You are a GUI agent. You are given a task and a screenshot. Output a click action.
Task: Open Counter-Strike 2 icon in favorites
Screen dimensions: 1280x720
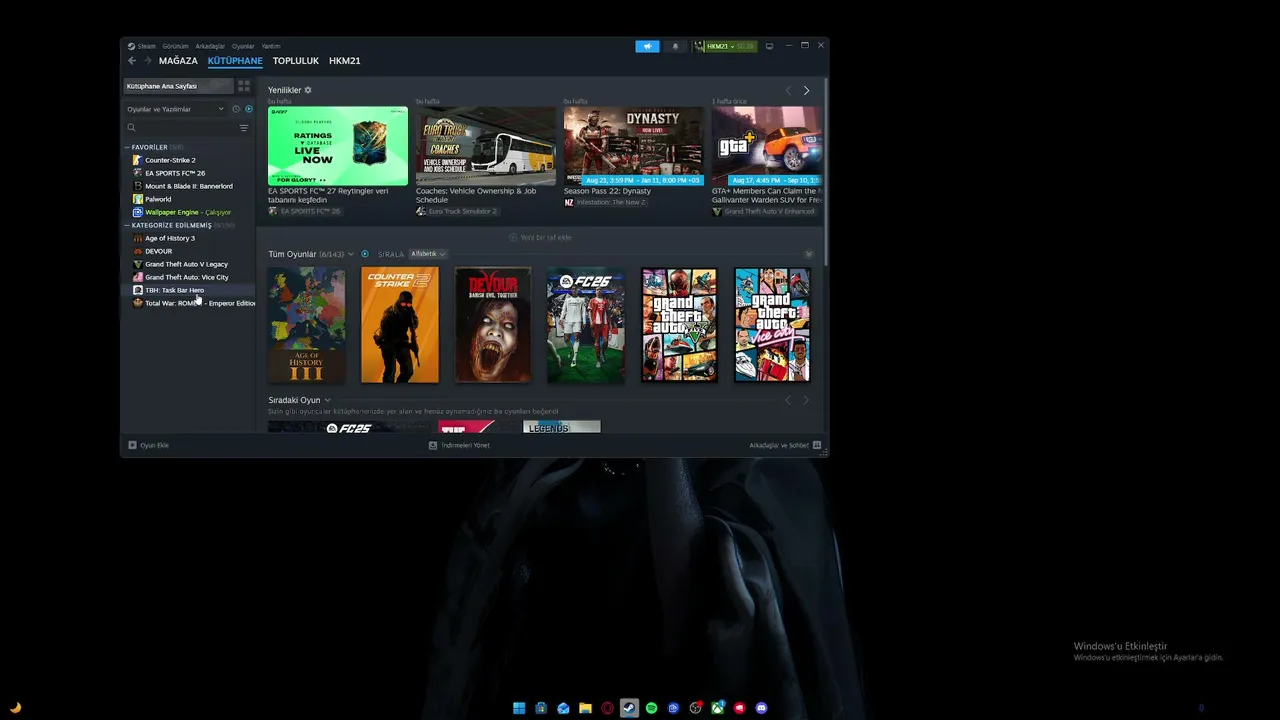tap(138, 160)
